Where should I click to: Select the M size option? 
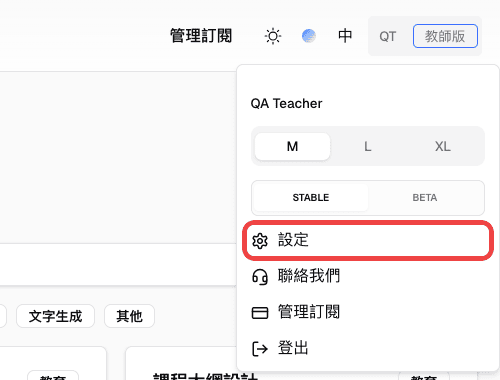[292, 146]
